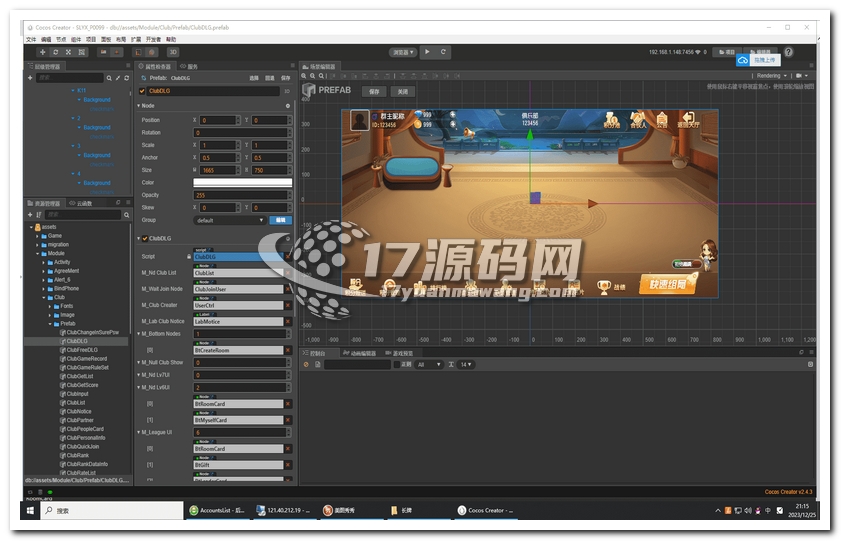Open the preview platform browser dropdown
Screen dimensions: 841x541
pos(403,52)
